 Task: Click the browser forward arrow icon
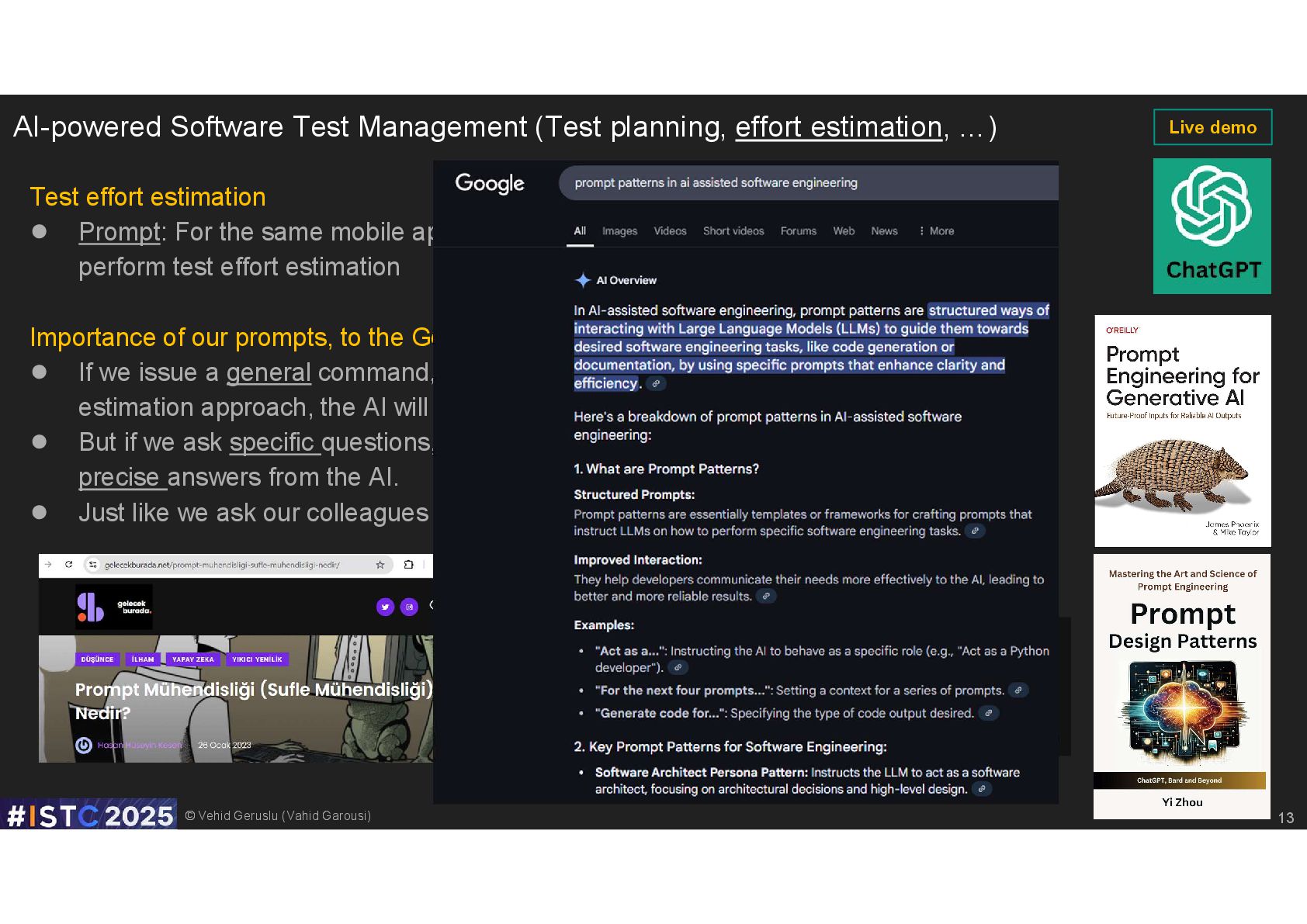pyautogui.click(x=48, y=565)
